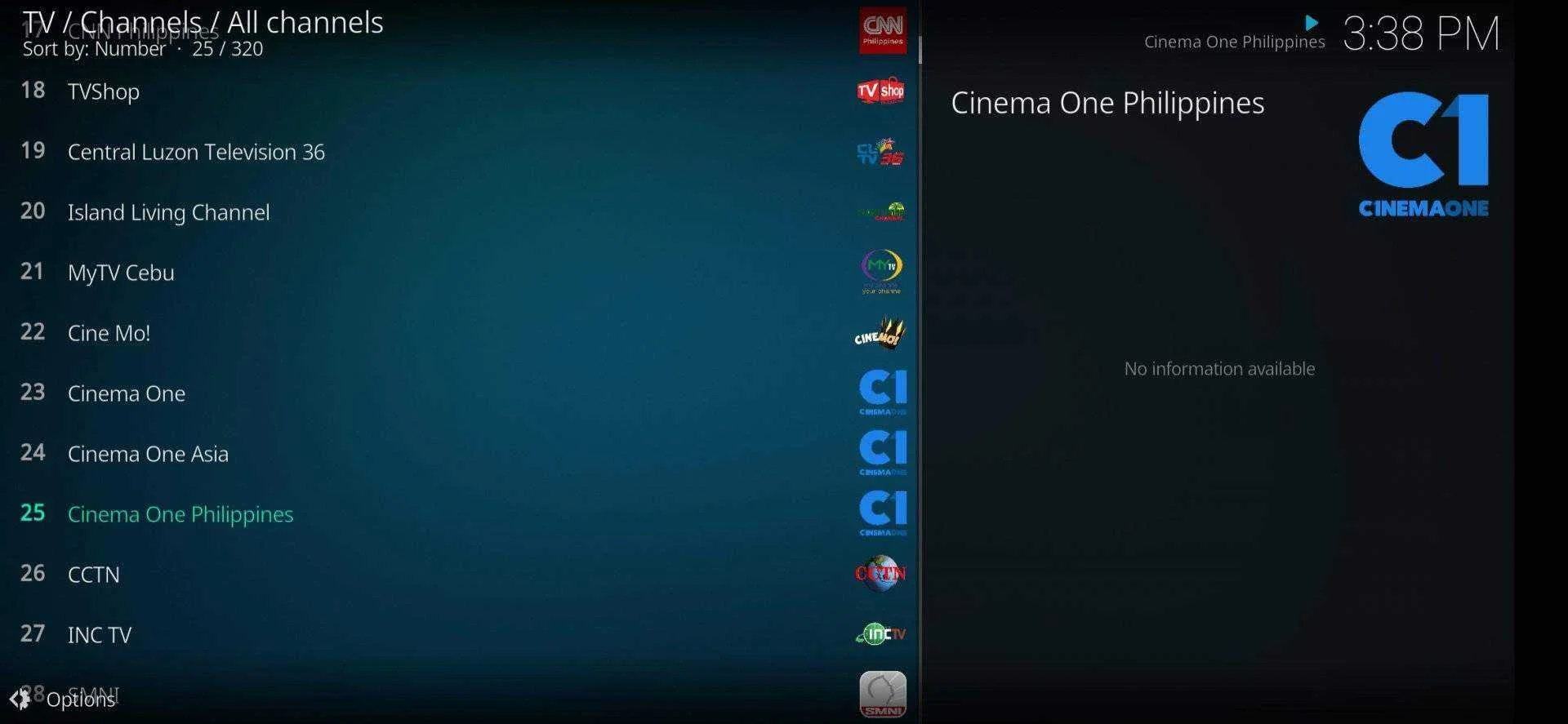The image size is (1568, 724).
Task: Click the CLTV 36 channel logo
Action: 880,152
